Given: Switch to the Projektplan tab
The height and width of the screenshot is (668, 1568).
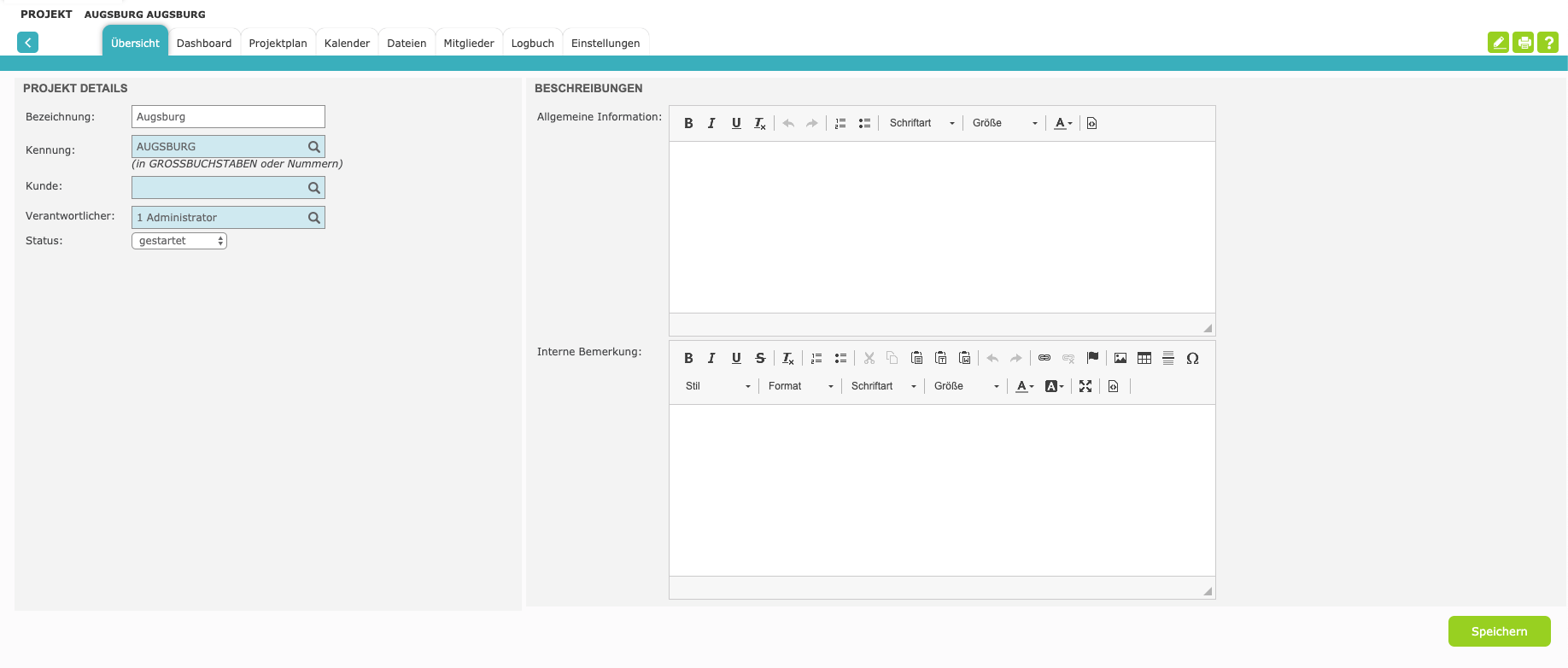Looking at the screenshot, I should (278, 44).
